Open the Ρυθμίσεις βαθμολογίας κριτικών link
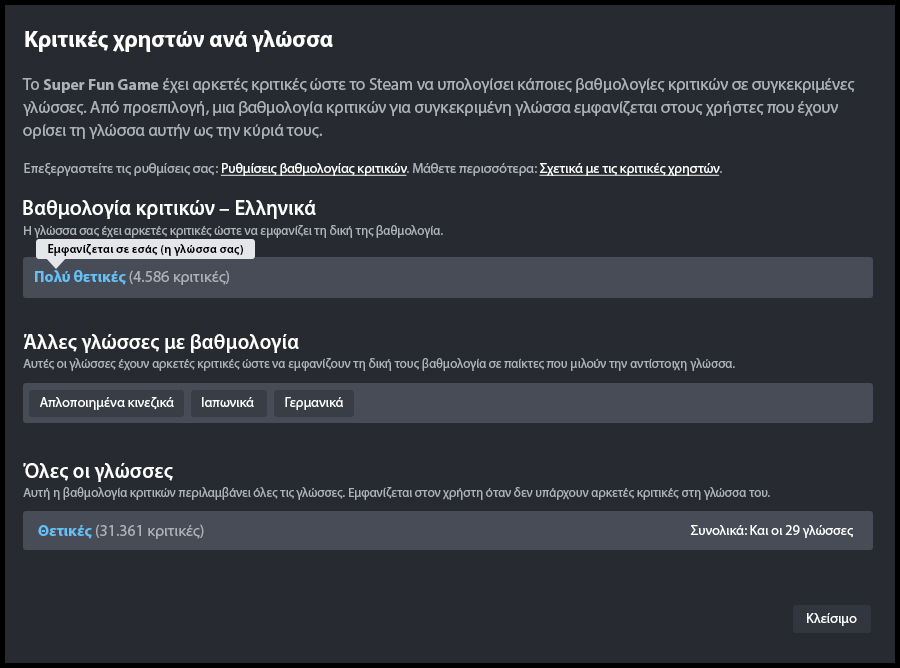900x668 pixels. (x=313, y=169)
